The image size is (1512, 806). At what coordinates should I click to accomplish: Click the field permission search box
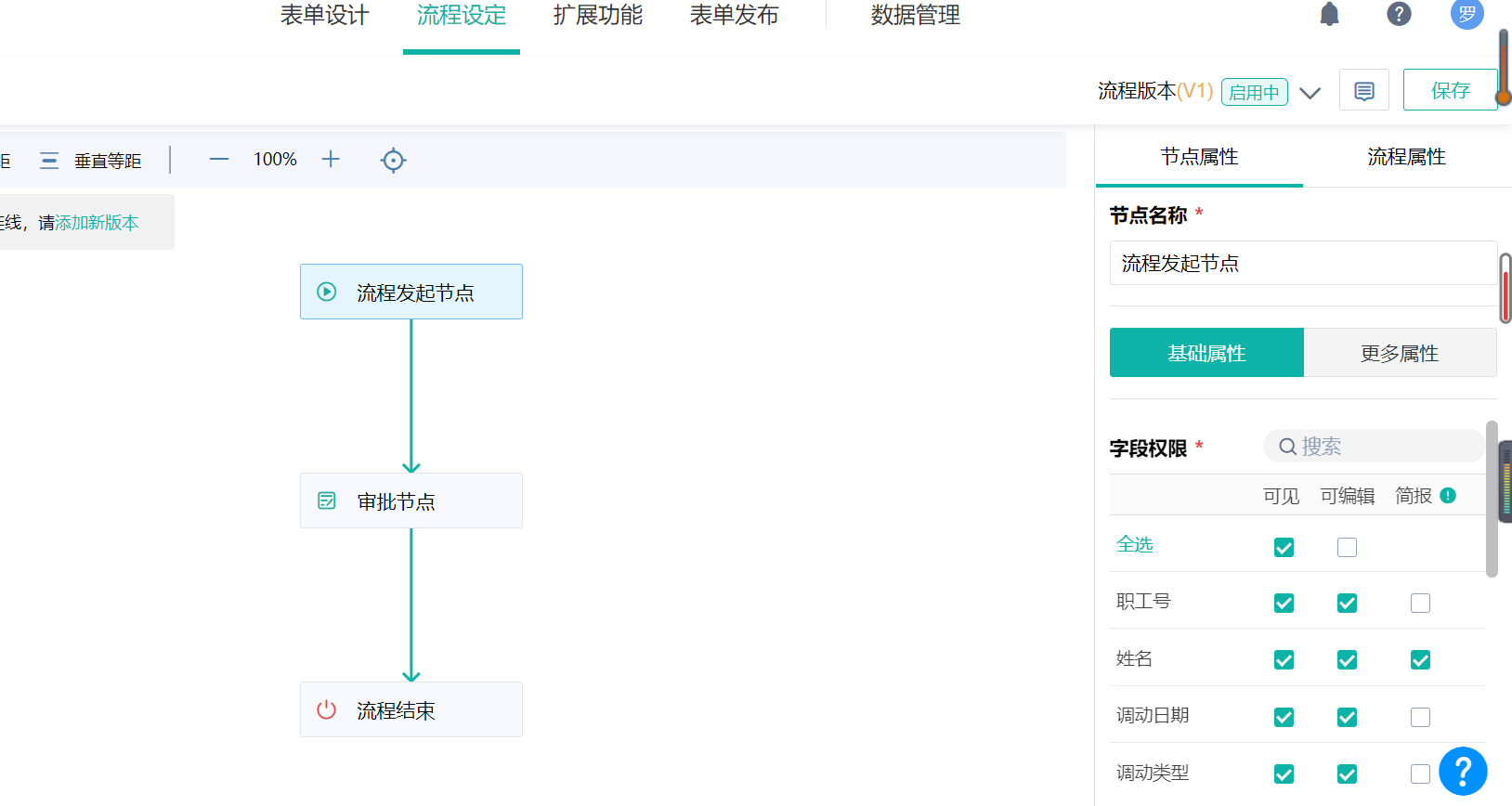(x=1373, y=447)
